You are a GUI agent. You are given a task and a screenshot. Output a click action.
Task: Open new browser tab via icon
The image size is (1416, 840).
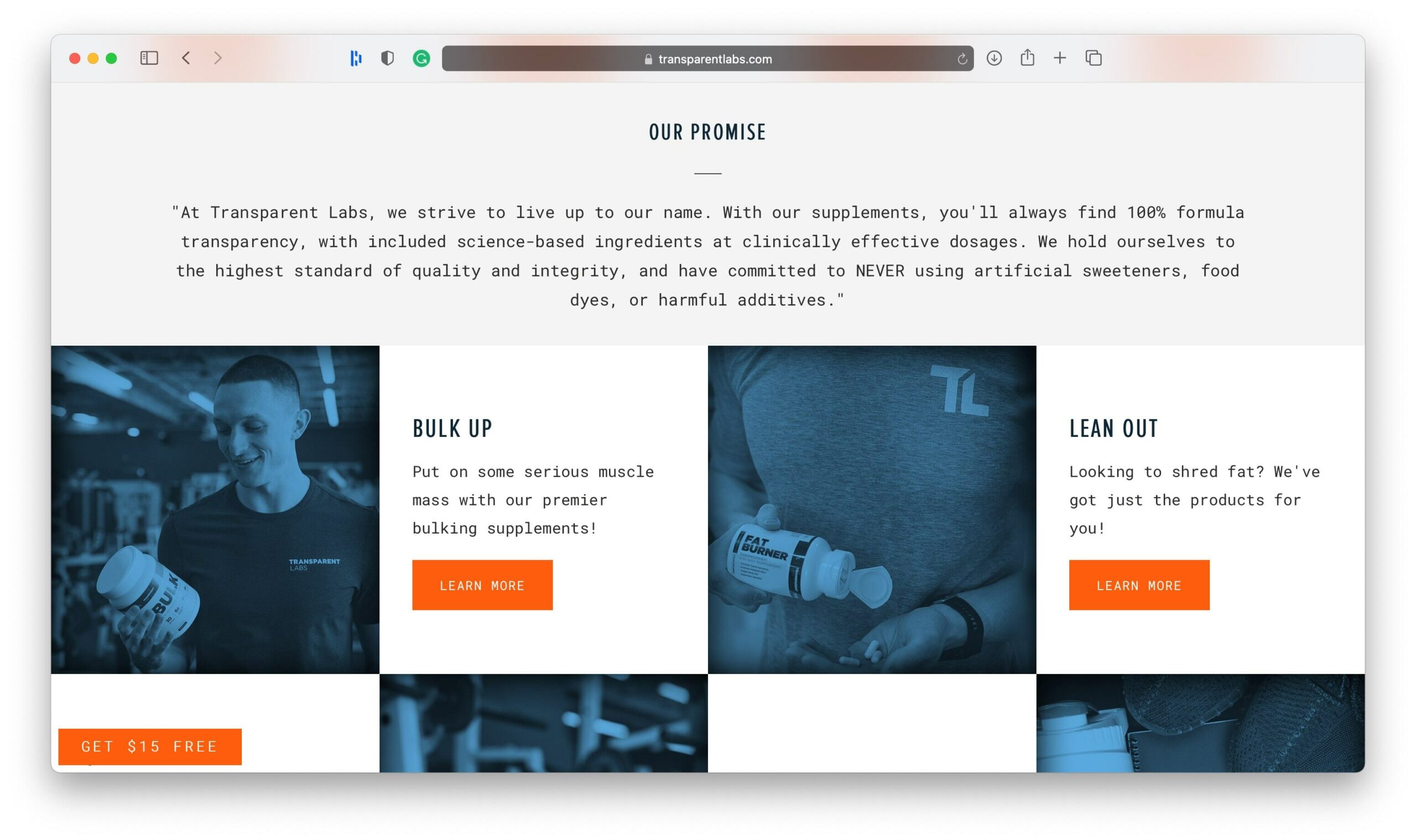[1059, 58]
